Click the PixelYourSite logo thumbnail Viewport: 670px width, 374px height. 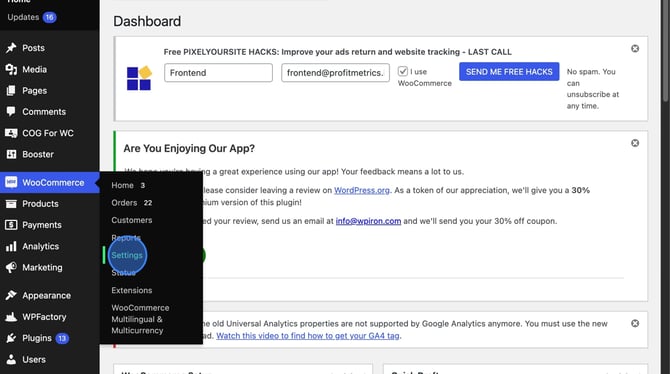coord(139,78)
